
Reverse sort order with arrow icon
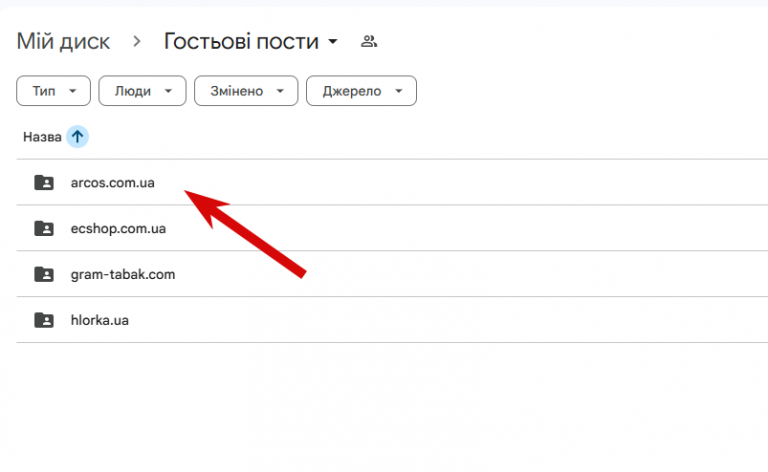pos(77,137)
